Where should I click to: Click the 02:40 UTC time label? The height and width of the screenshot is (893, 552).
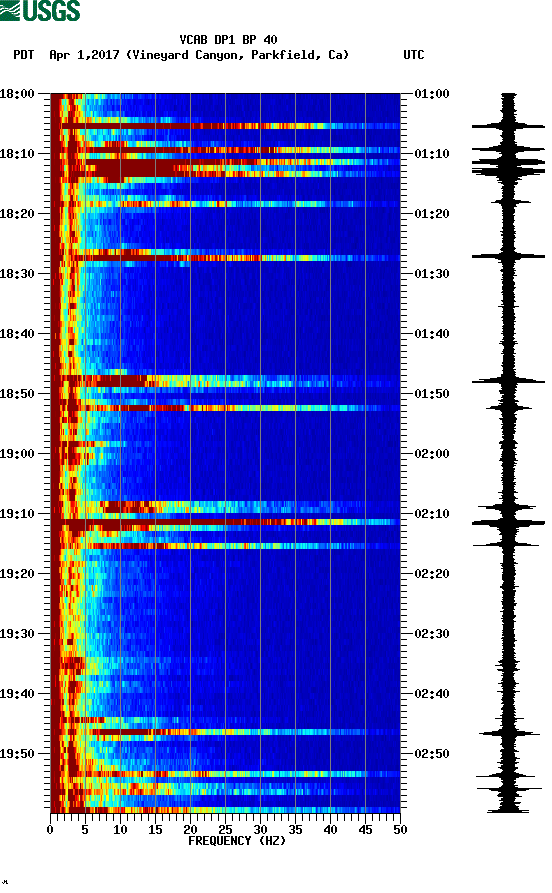coord(432,694)
